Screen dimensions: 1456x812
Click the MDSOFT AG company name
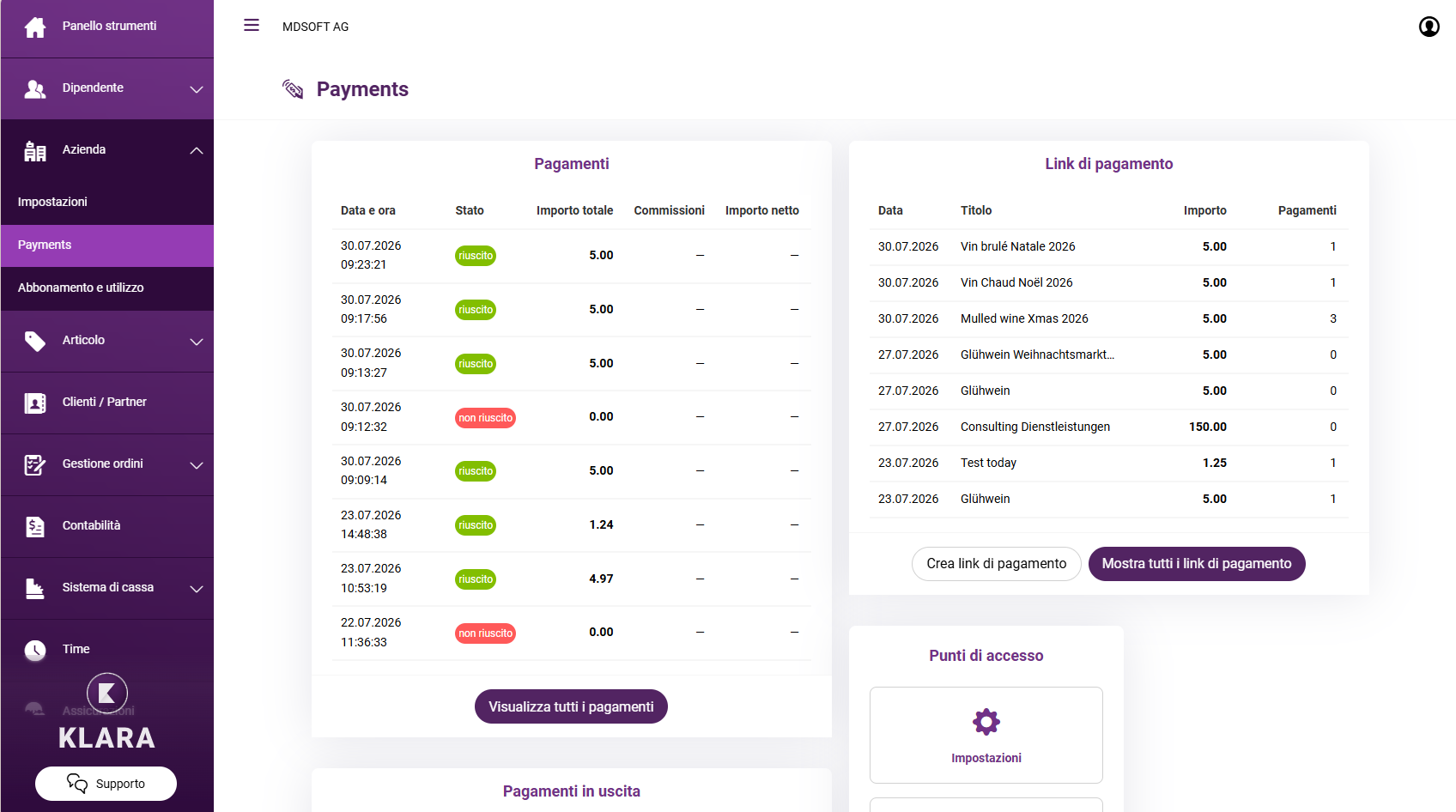(x=315, y=27)
